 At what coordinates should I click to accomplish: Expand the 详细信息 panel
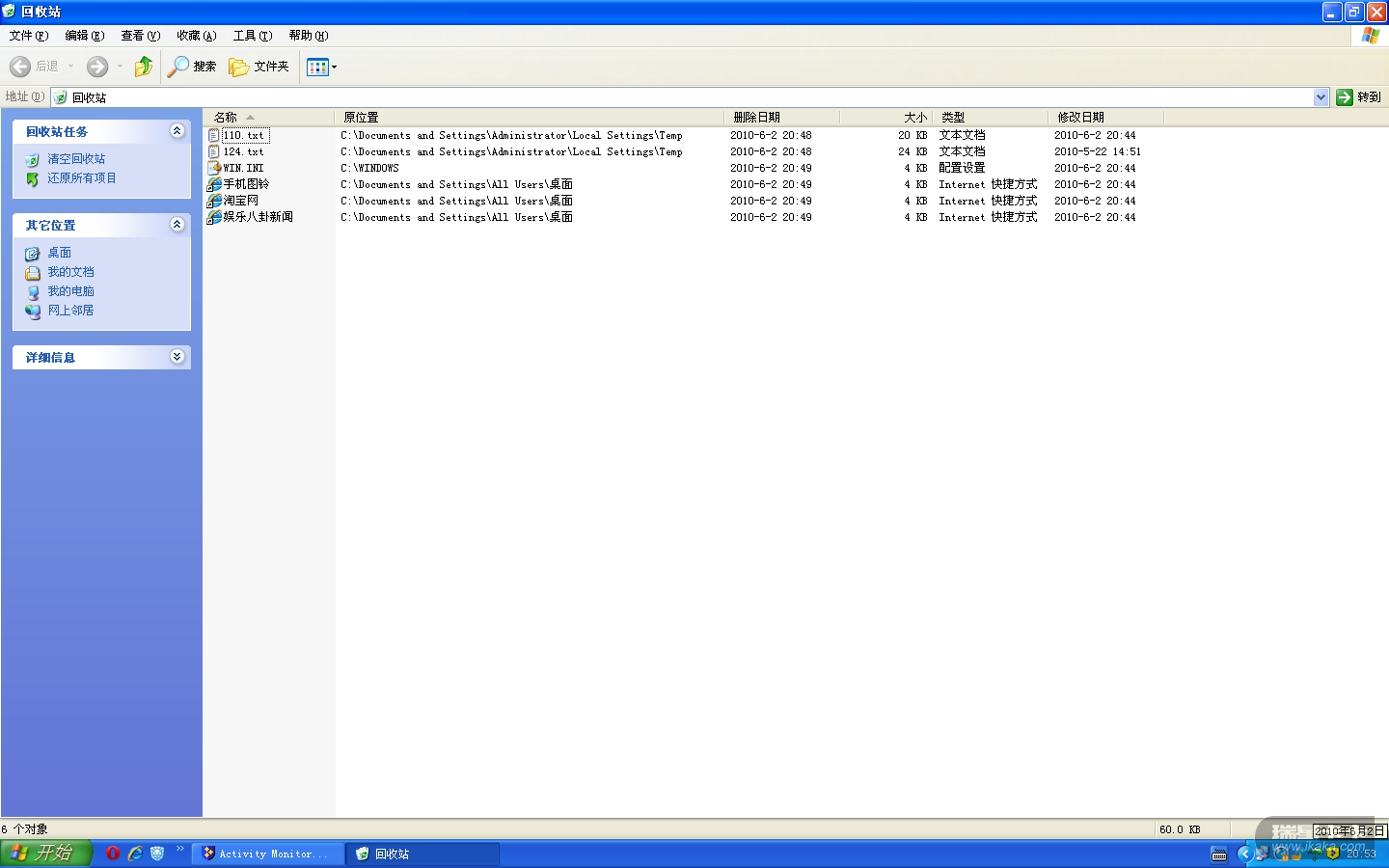point(177,357)
